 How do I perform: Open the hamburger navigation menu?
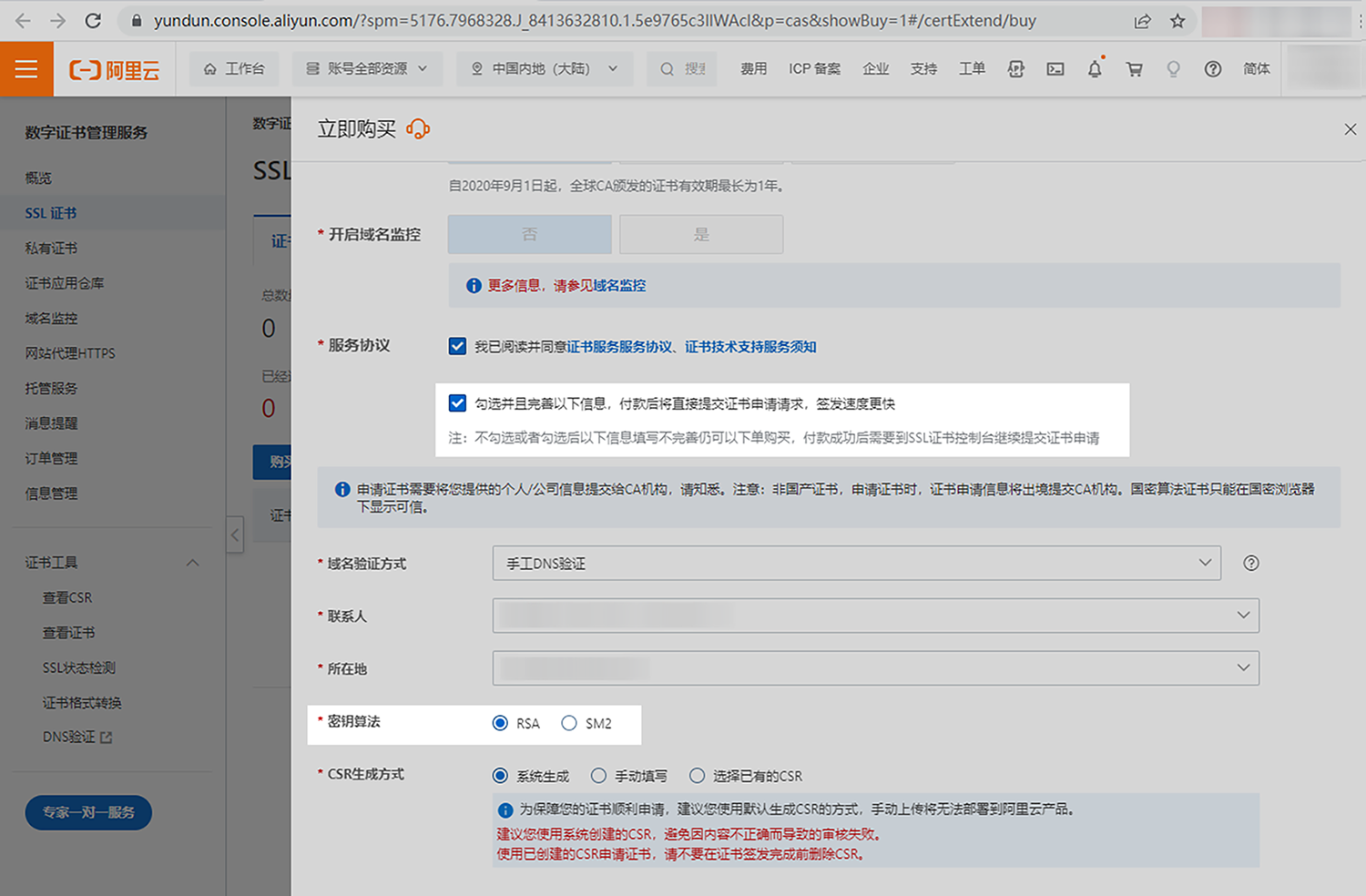[26, 68]
